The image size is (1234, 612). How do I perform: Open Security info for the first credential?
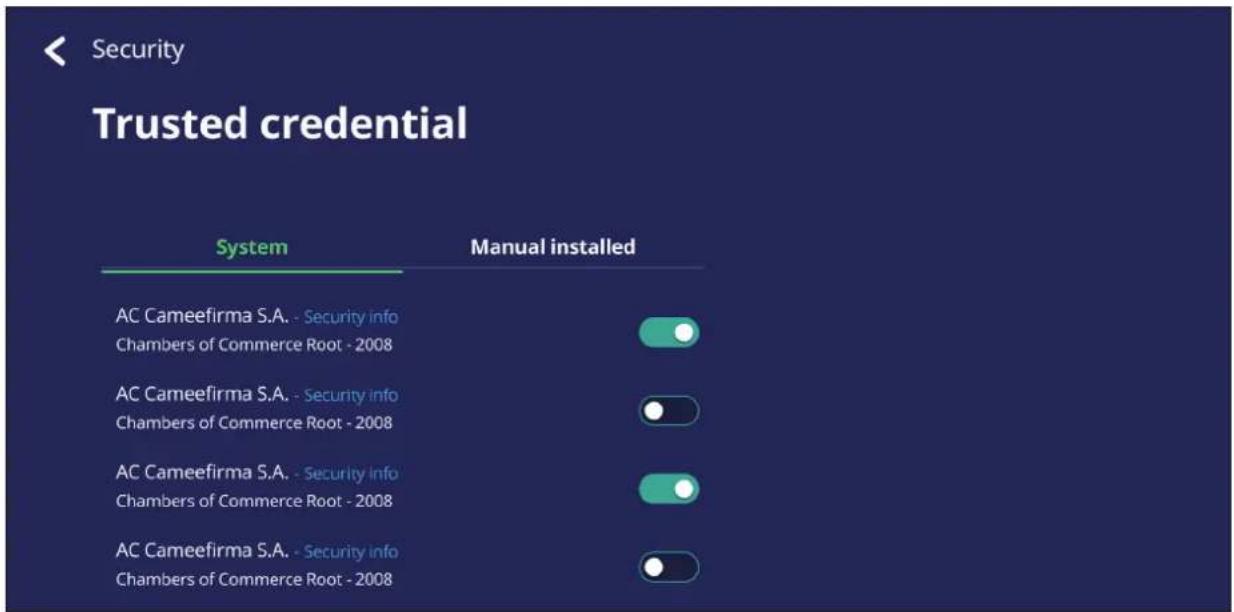(x=350, y=317)
